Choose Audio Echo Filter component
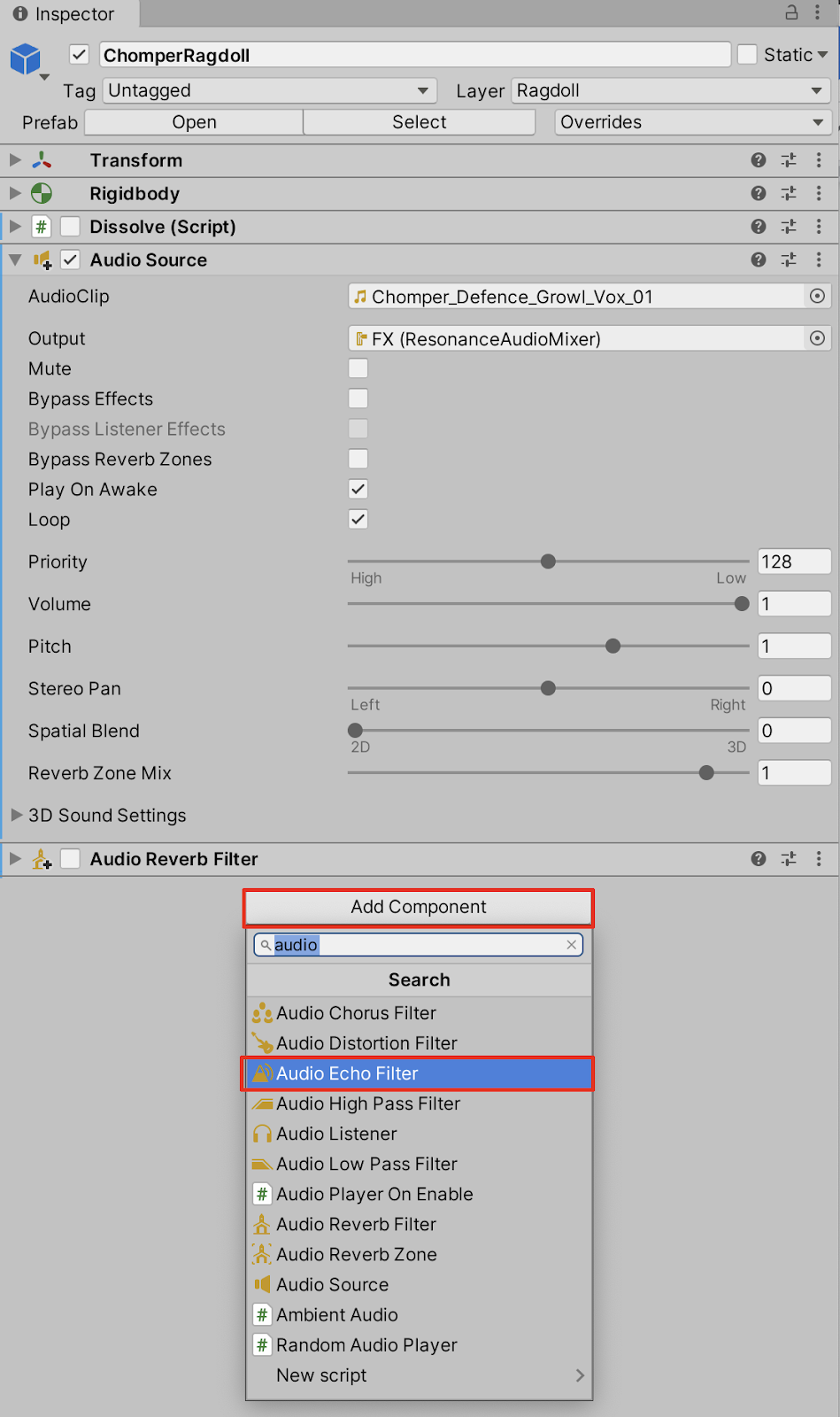 (x=420, y=1073)
